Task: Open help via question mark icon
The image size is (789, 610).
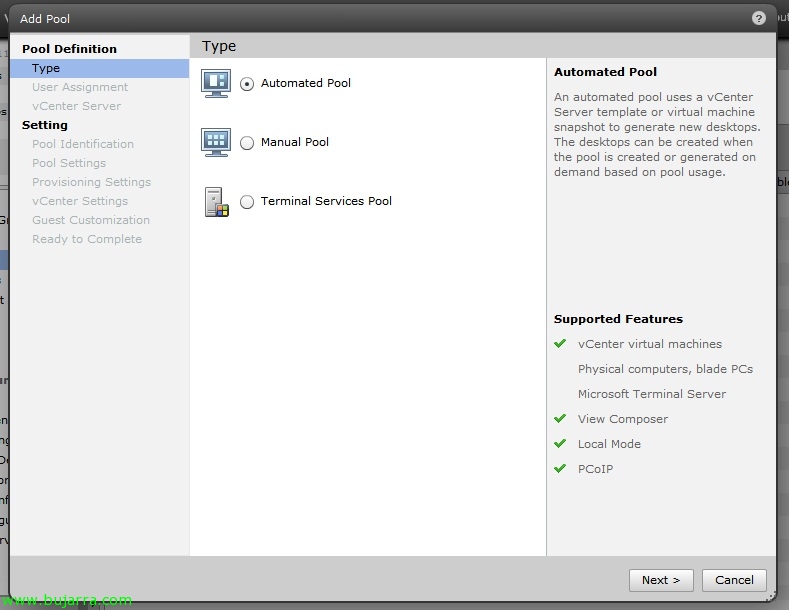Action: pos(759,18)
